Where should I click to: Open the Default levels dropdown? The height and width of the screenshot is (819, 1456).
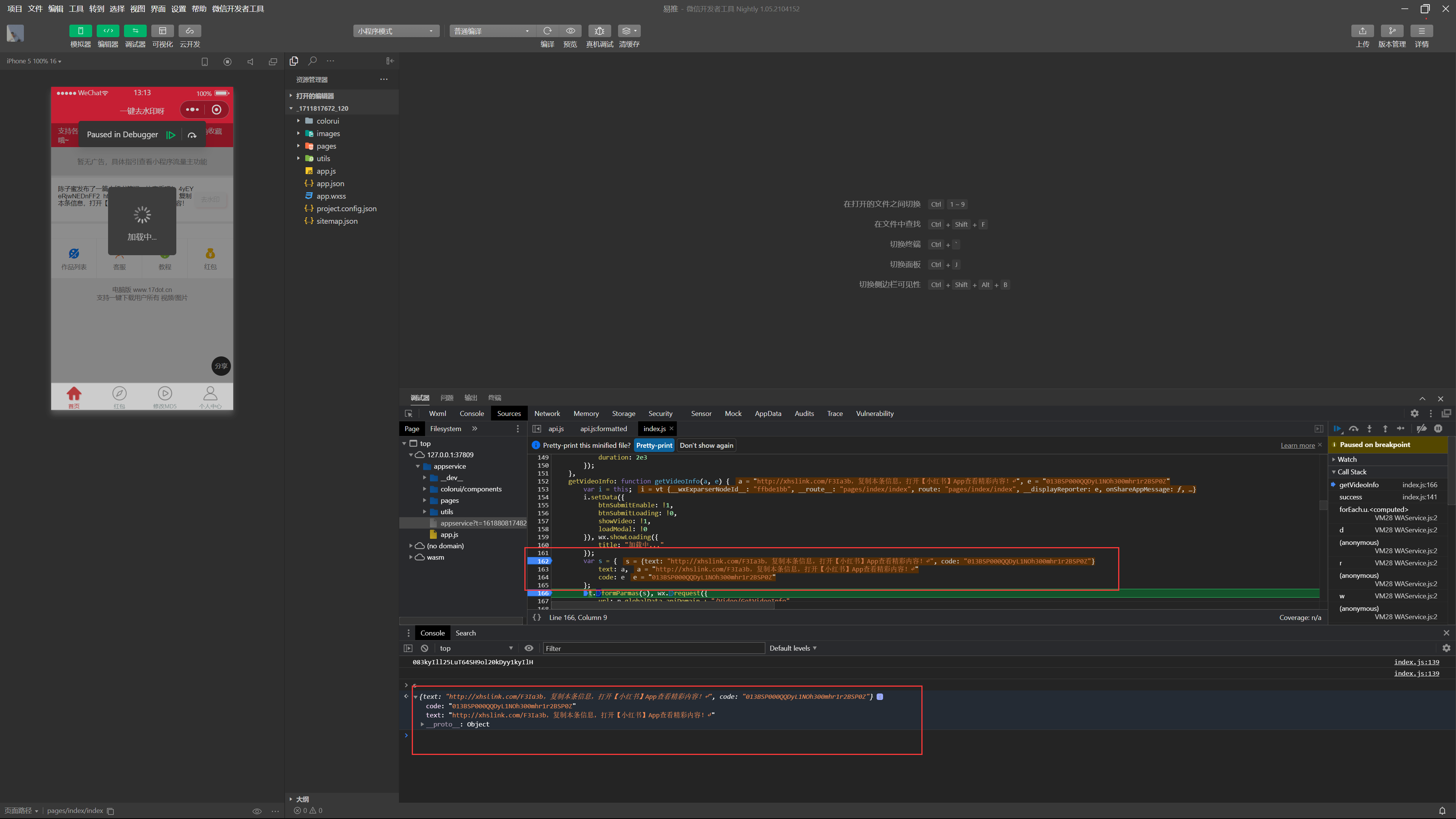click(792, 648)
